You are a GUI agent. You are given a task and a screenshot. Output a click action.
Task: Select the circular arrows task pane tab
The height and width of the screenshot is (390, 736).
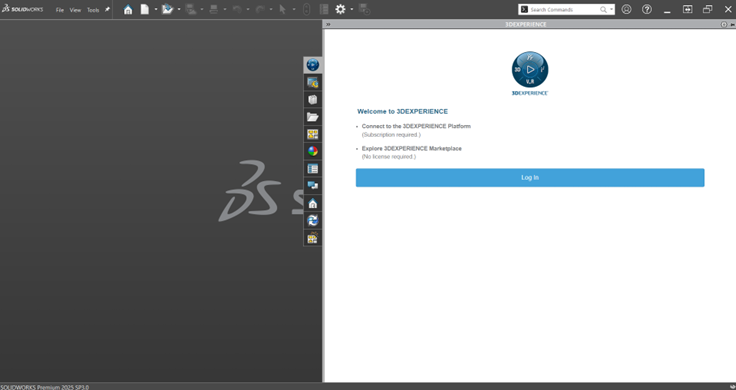[x=313, y=221]
